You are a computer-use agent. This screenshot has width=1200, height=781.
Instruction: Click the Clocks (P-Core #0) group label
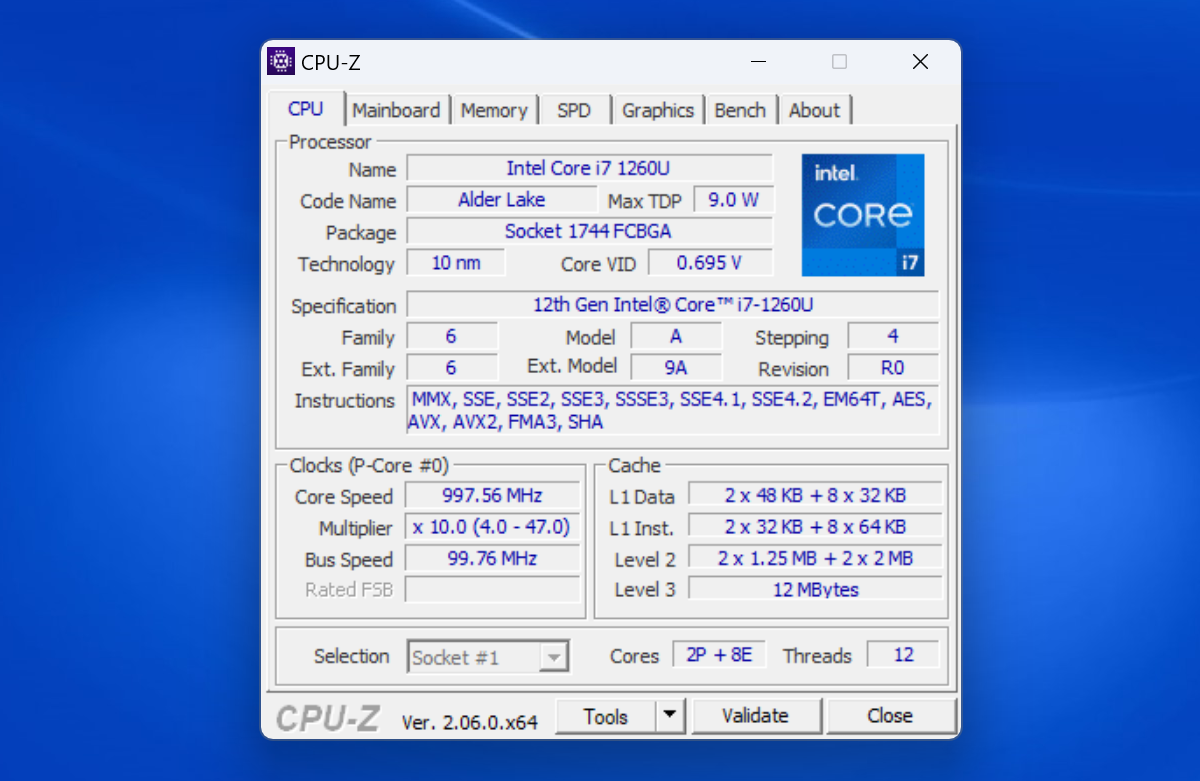[369, 466]
